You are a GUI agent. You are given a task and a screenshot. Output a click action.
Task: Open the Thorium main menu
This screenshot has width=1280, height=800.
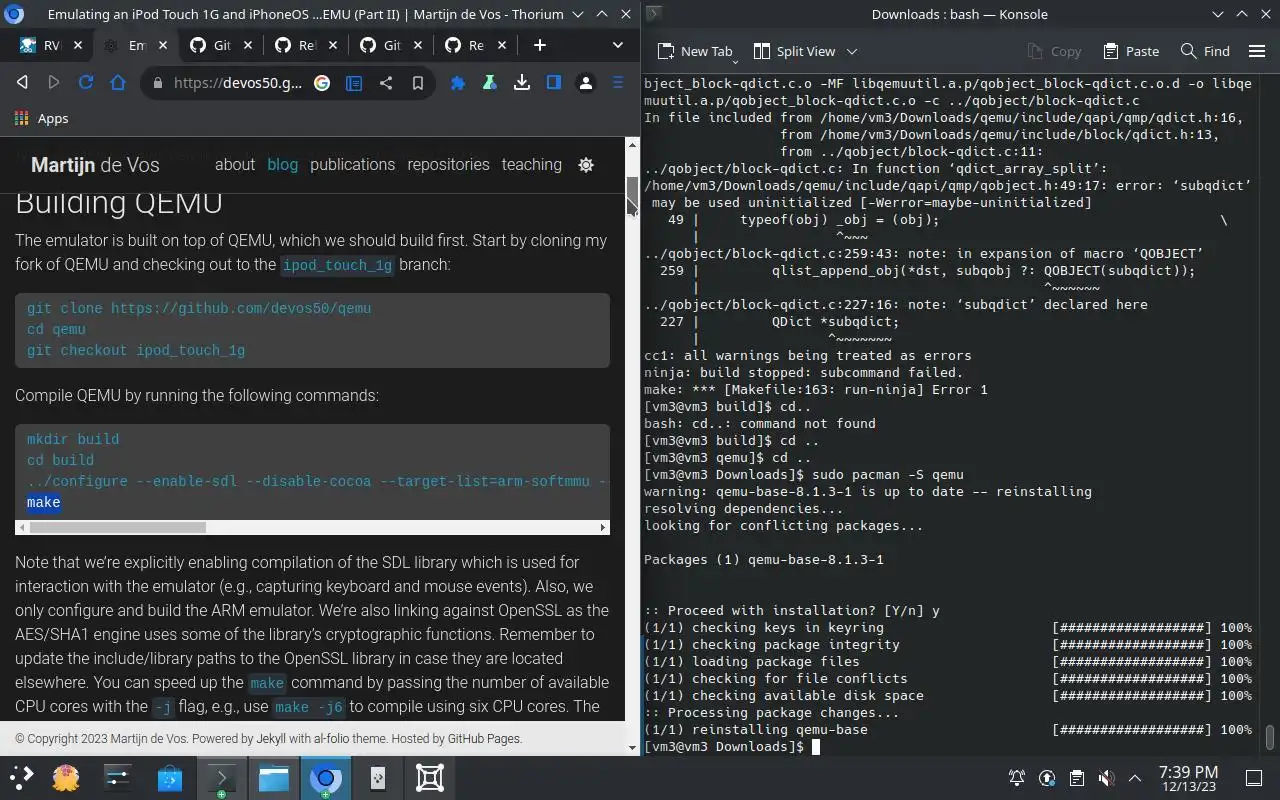click(618, 83)
